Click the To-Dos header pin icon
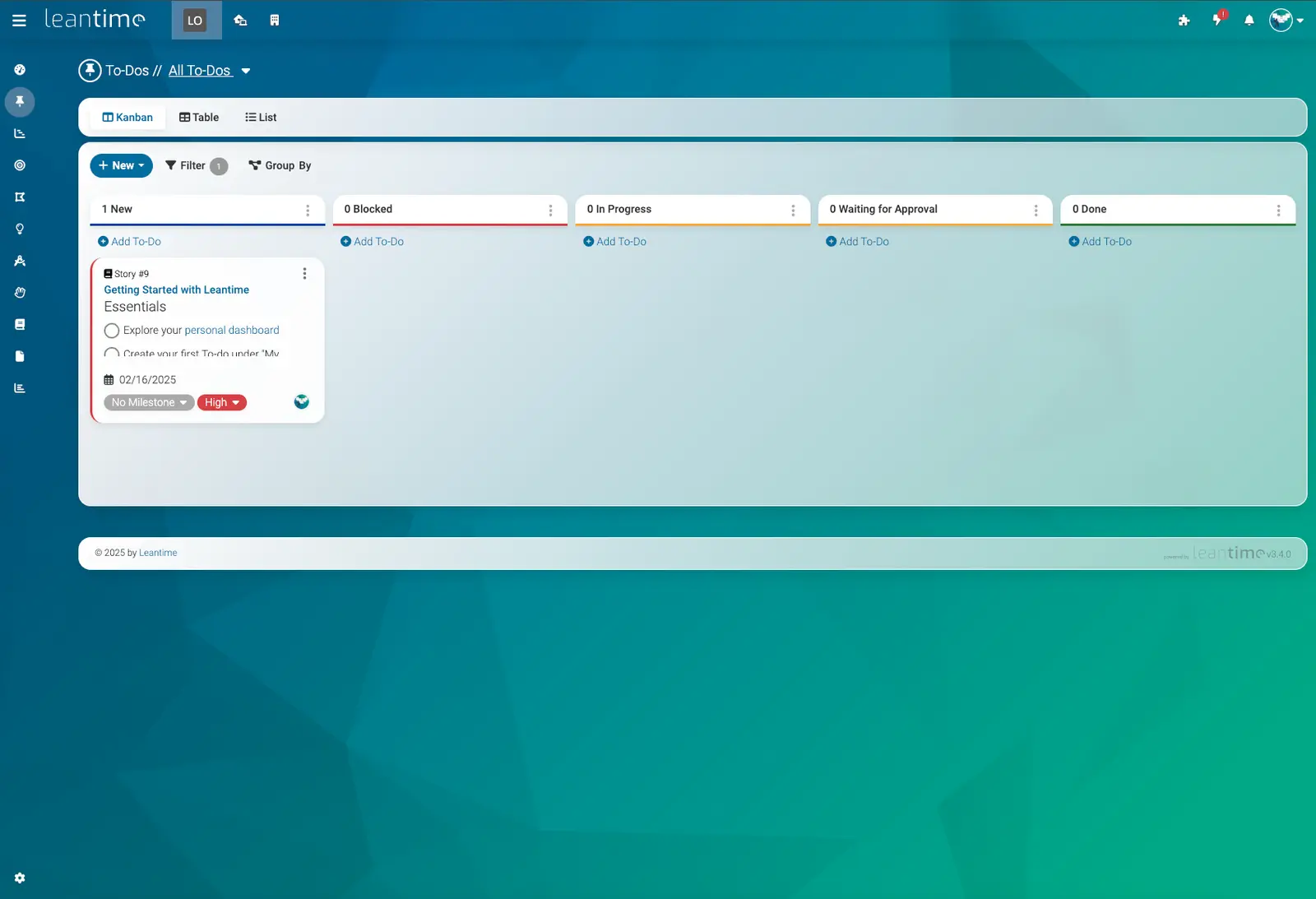Viewport: 1316px width, 899px height. coord(90,71)
